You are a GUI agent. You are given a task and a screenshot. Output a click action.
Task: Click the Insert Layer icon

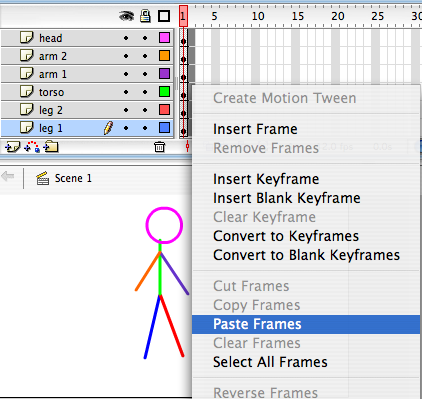[x=13, y=147]
